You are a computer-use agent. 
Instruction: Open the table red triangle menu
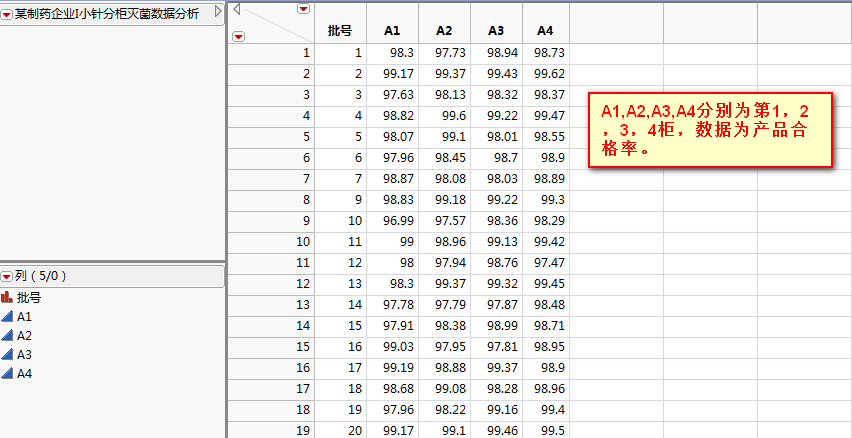(7, 13)
